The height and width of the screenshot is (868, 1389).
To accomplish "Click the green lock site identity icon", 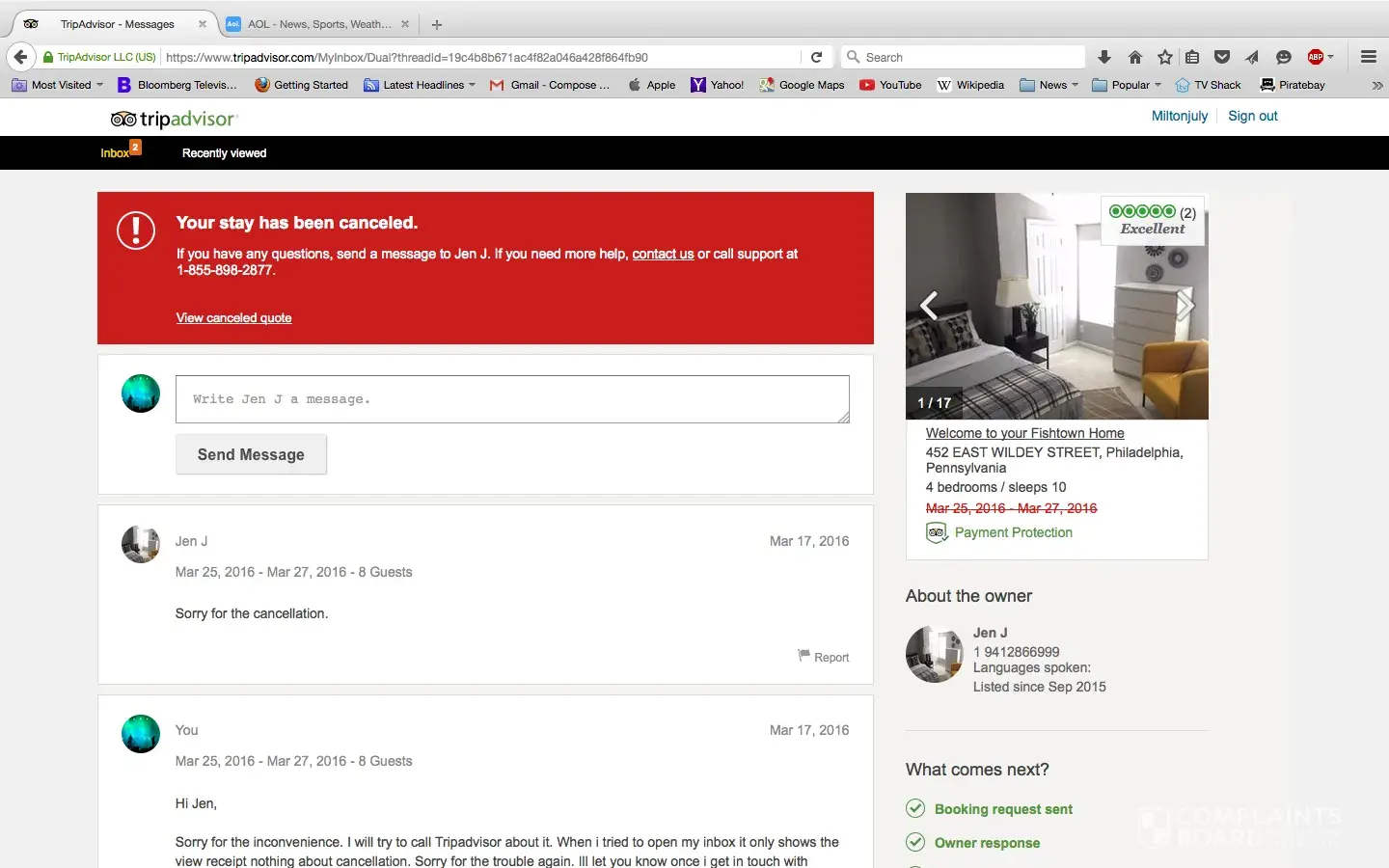I will [x=48, y=57].
